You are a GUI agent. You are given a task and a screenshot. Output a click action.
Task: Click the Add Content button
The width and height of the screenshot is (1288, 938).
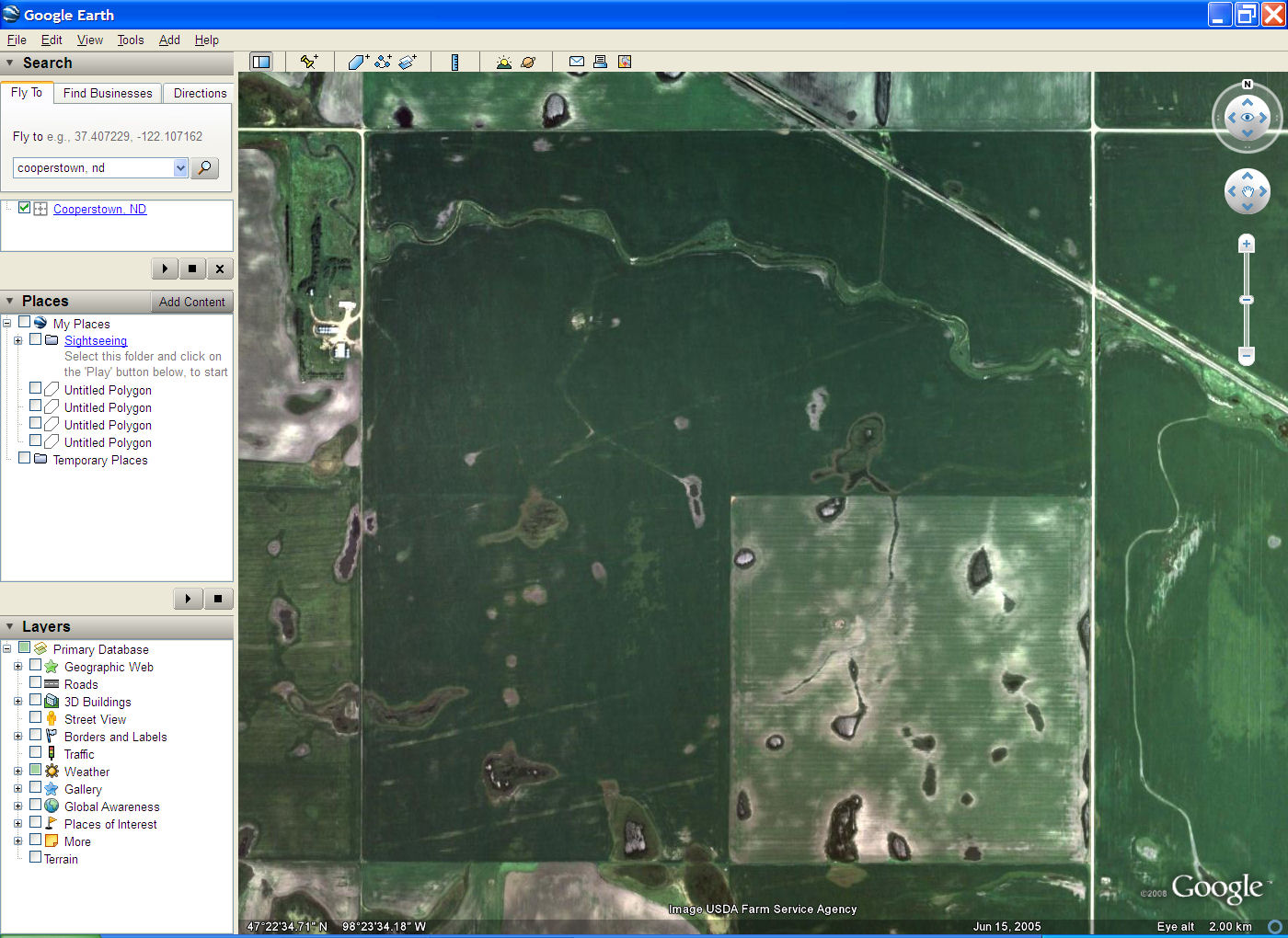tap(191, 302)
